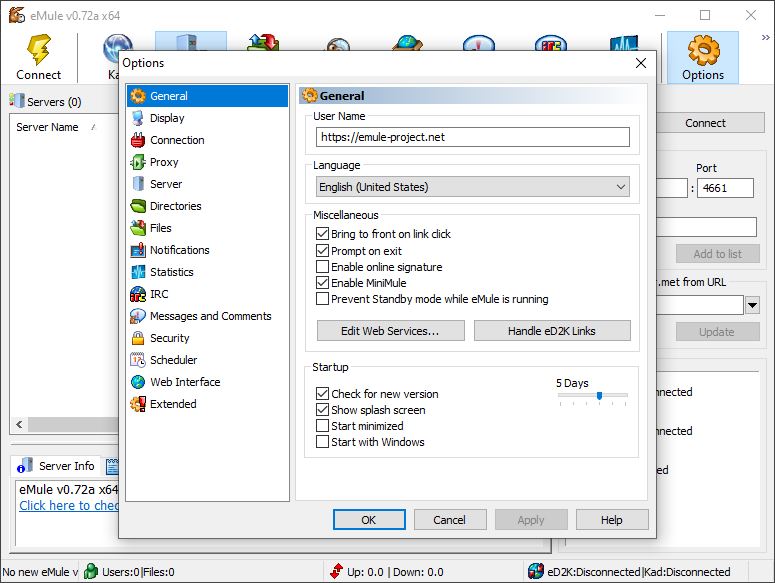Click server list scroll left arrow
Image resolution: width=775 pixels, height=583 pixels.
click(x=19, y=424)
